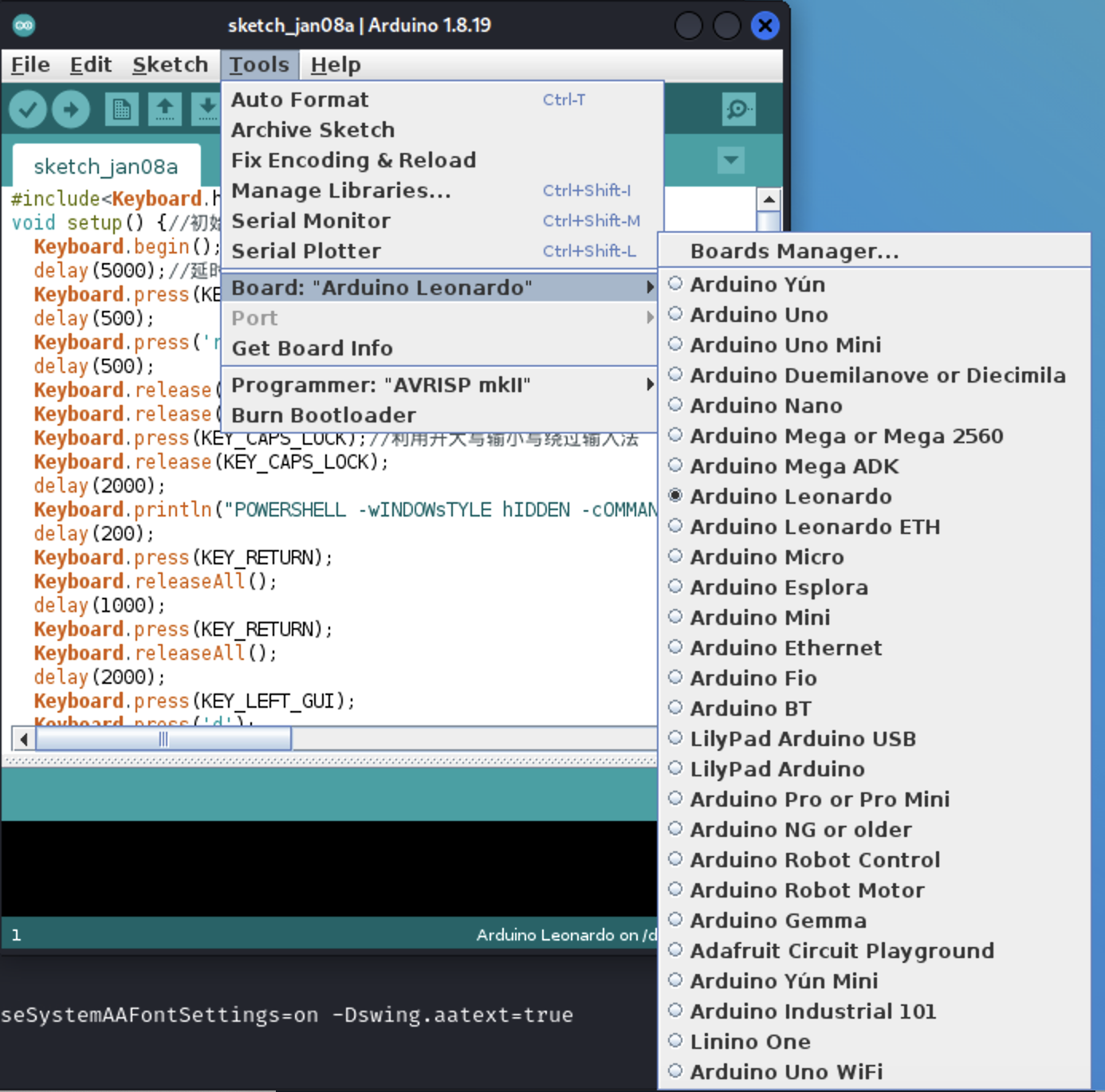Select Arduino BT board

(875, 709)
